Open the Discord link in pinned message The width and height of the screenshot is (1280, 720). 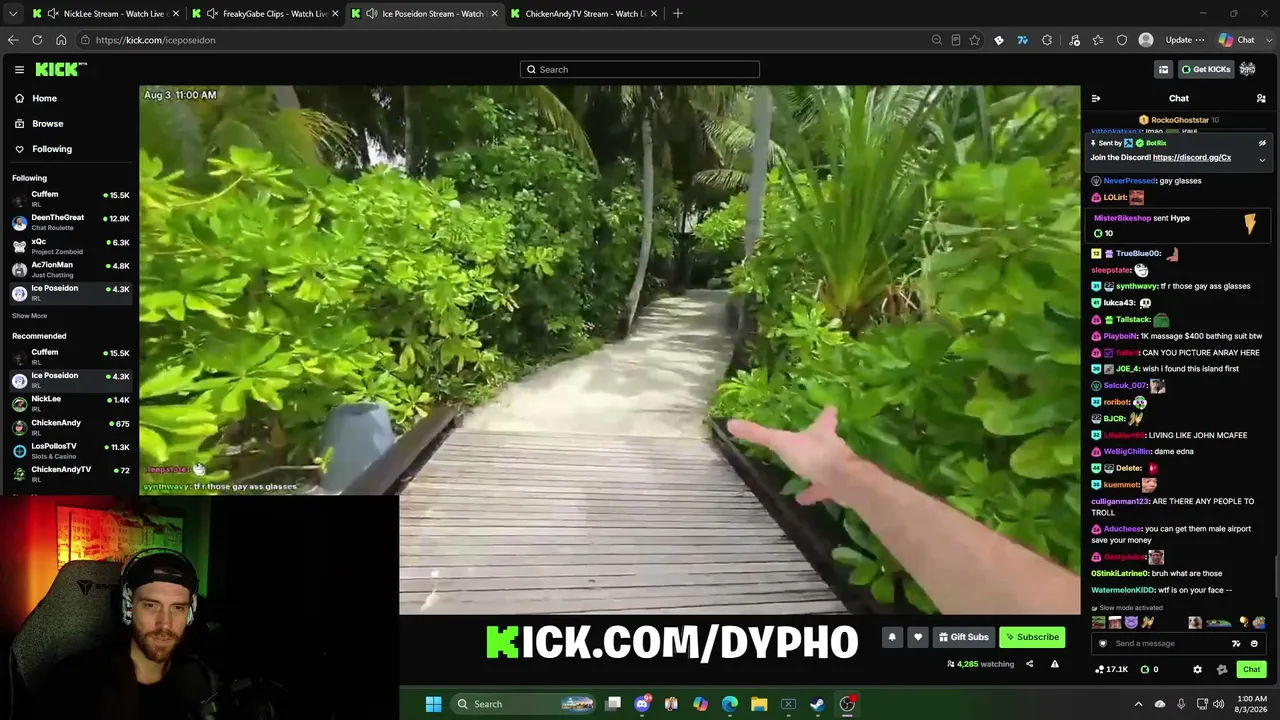point(1192,158)
